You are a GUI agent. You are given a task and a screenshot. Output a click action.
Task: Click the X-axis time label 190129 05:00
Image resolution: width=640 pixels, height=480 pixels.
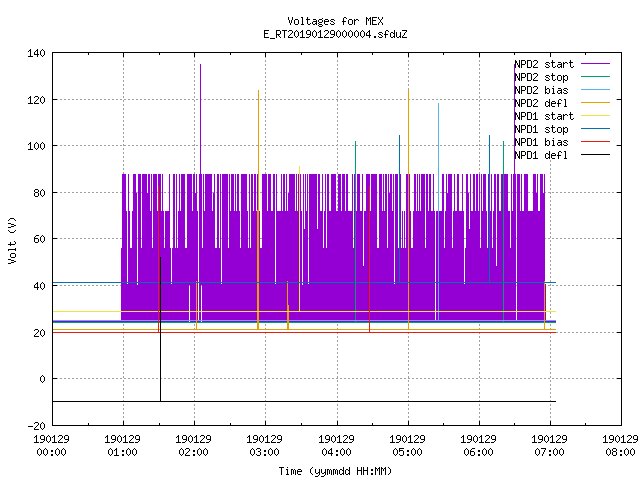click(x=407, y=446)
